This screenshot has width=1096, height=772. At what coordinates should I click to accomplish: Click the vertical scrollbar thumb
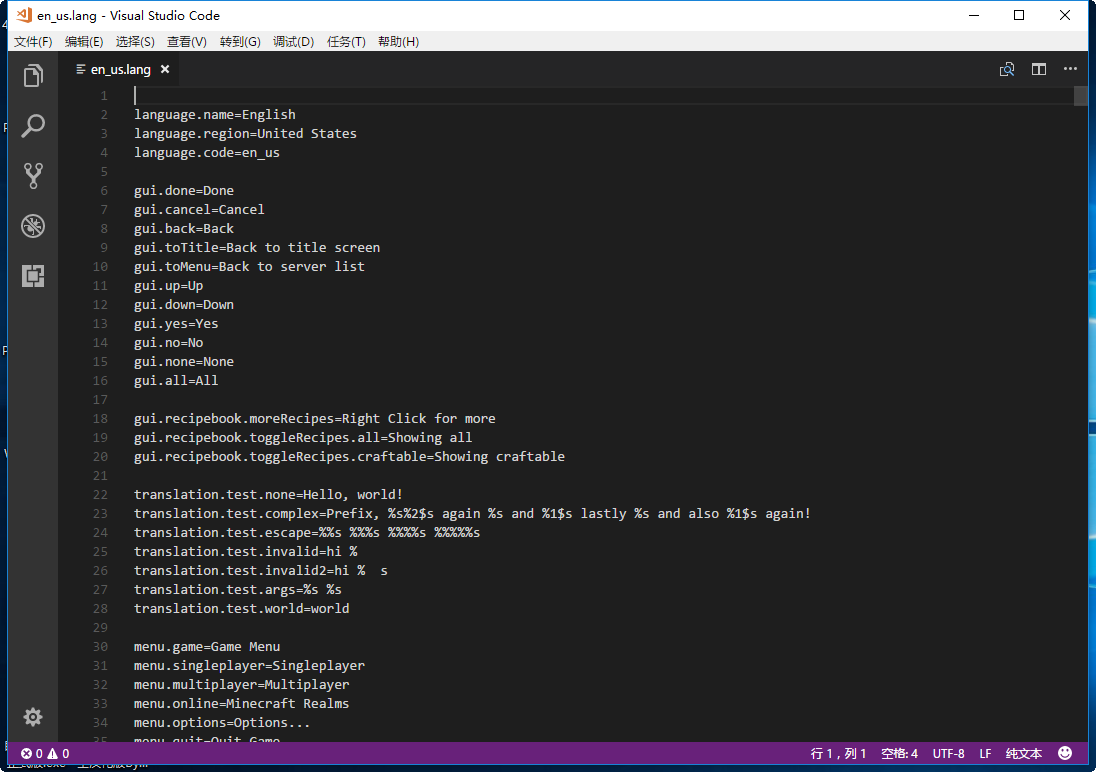[1081, 95]
